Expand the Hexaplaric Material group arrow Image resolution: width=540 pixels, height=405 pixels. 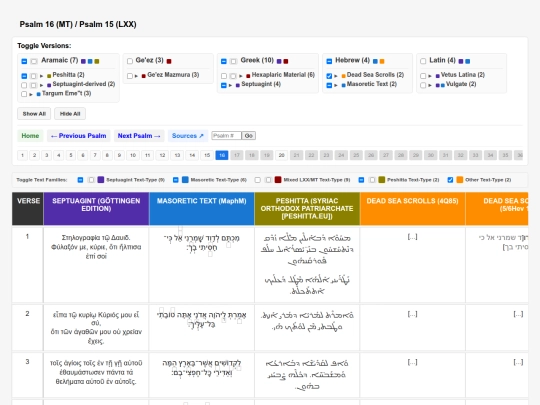(241, 76)
